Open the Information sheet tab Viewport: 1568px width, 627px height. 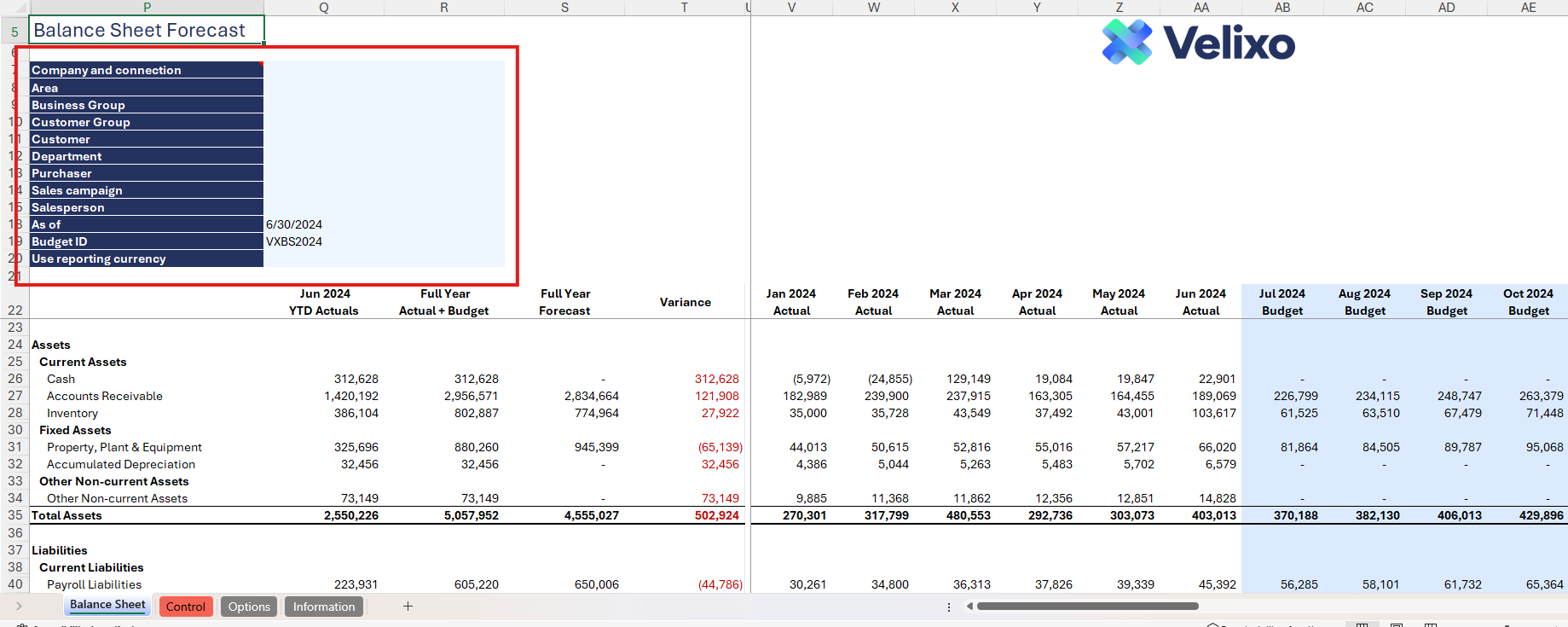(324, 607)
